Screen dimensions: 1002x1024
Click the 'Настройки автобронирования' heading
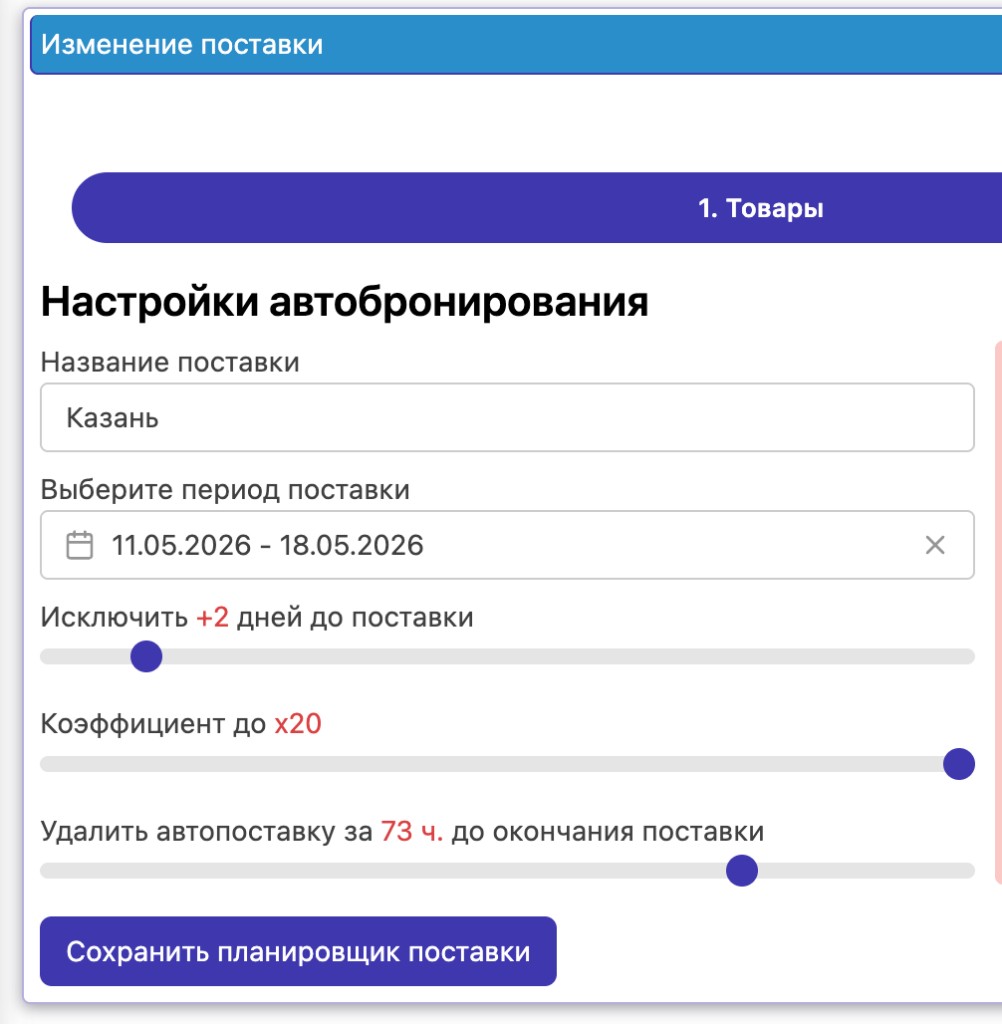coord(344,302)
